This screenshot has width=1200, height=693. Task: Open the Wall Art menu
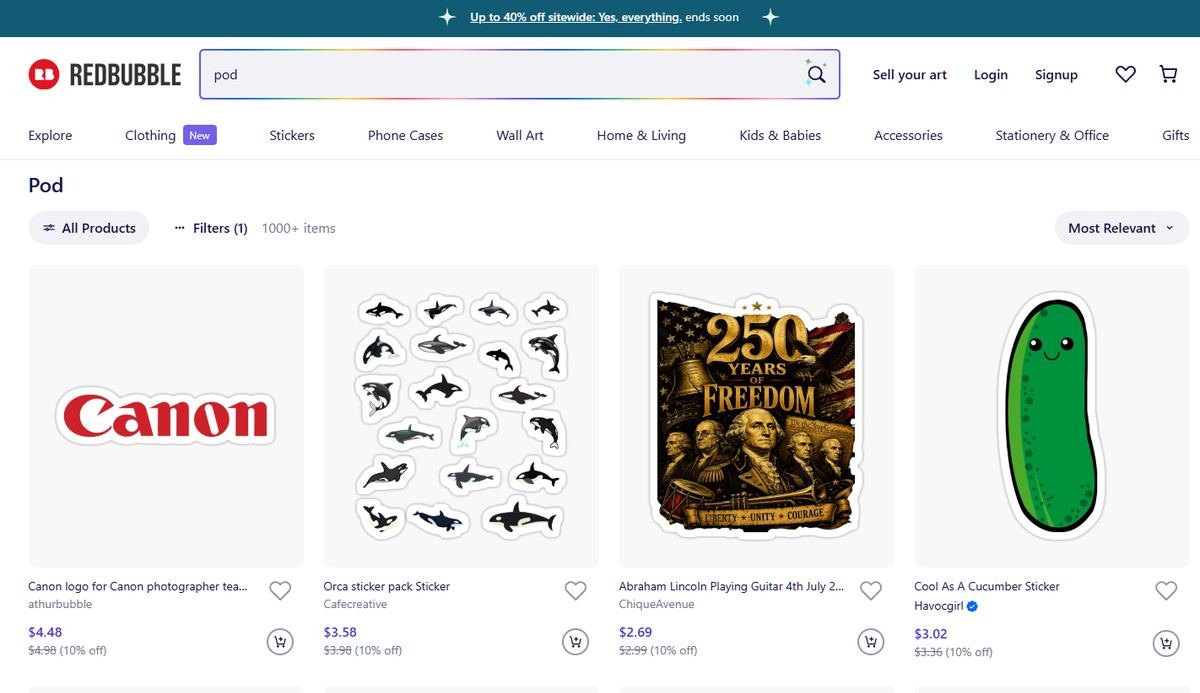pos(520,135)
